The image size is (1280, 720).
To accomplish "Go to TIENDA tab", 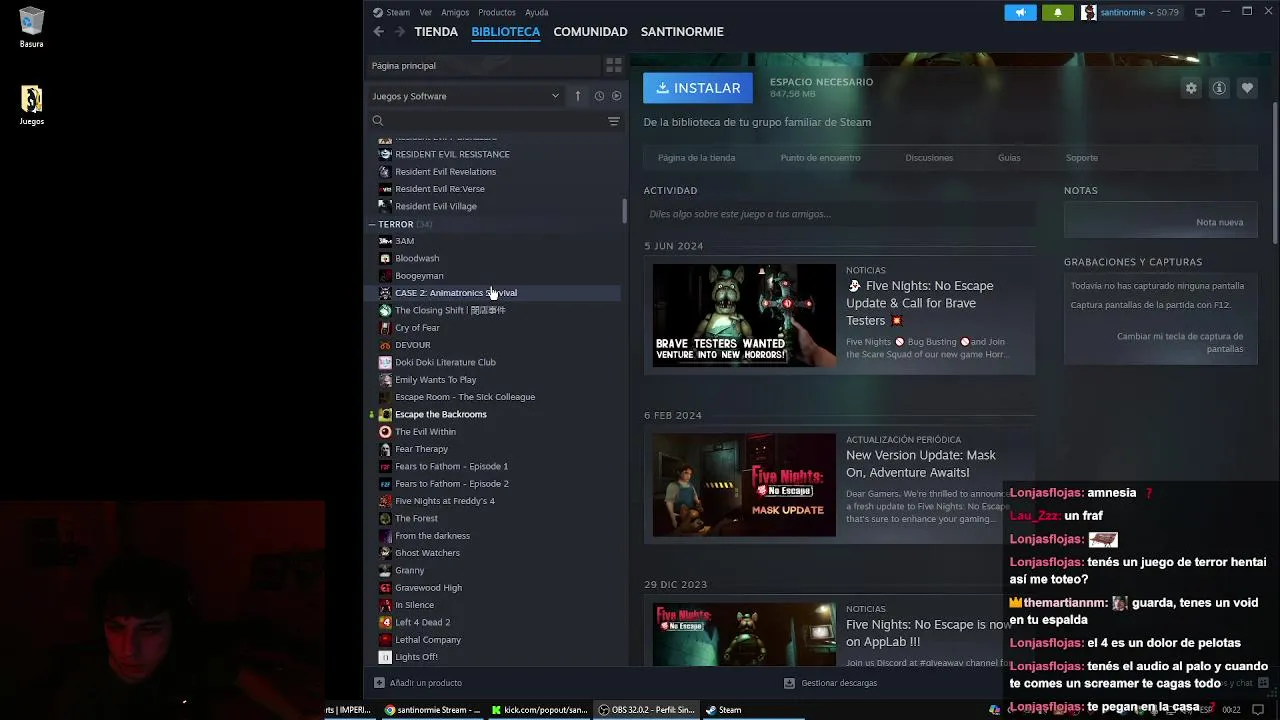I will click(x=436, y=32).
